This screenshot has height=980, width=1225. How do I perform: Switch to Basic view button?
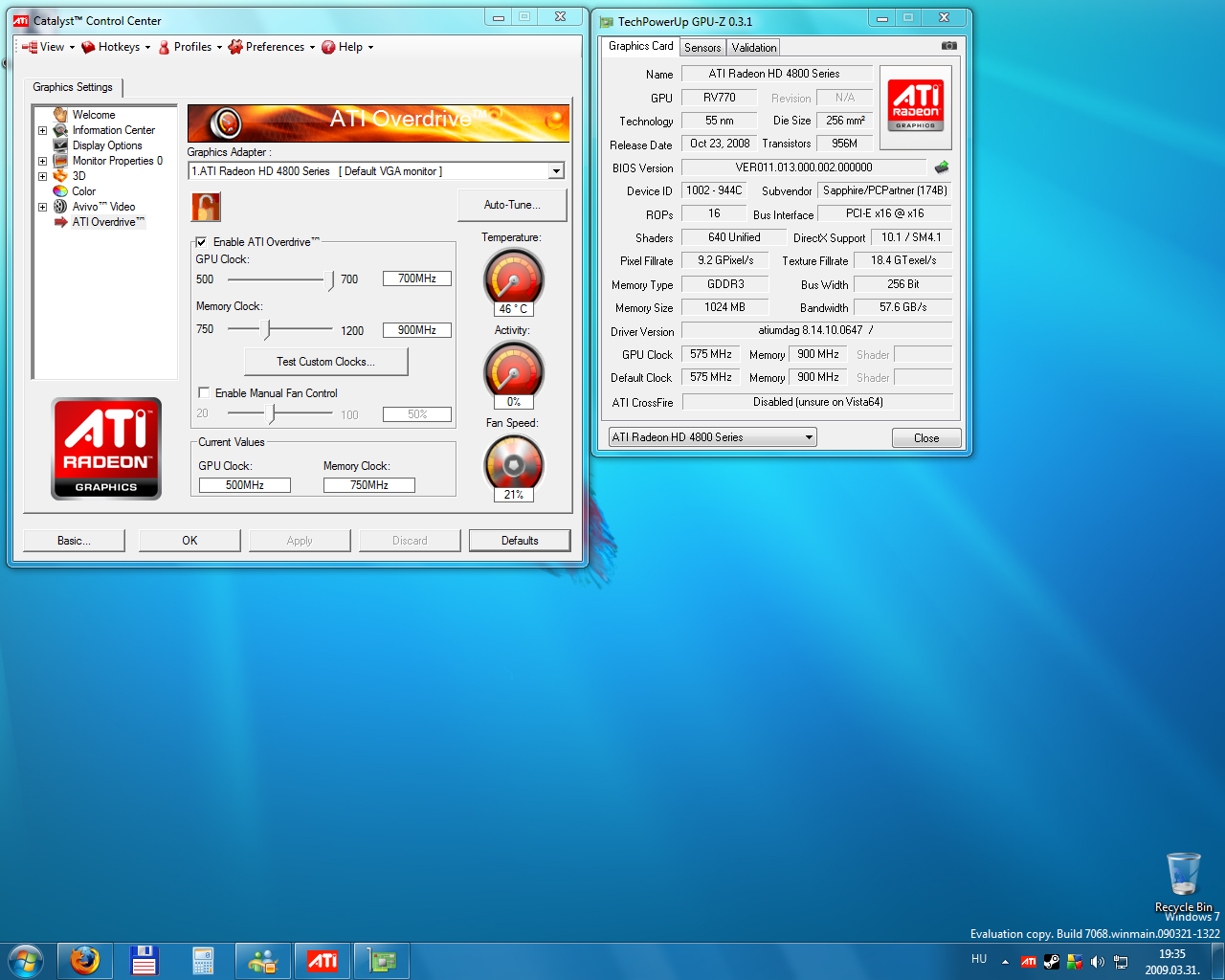pyautogui.click(x=74, y=541)
